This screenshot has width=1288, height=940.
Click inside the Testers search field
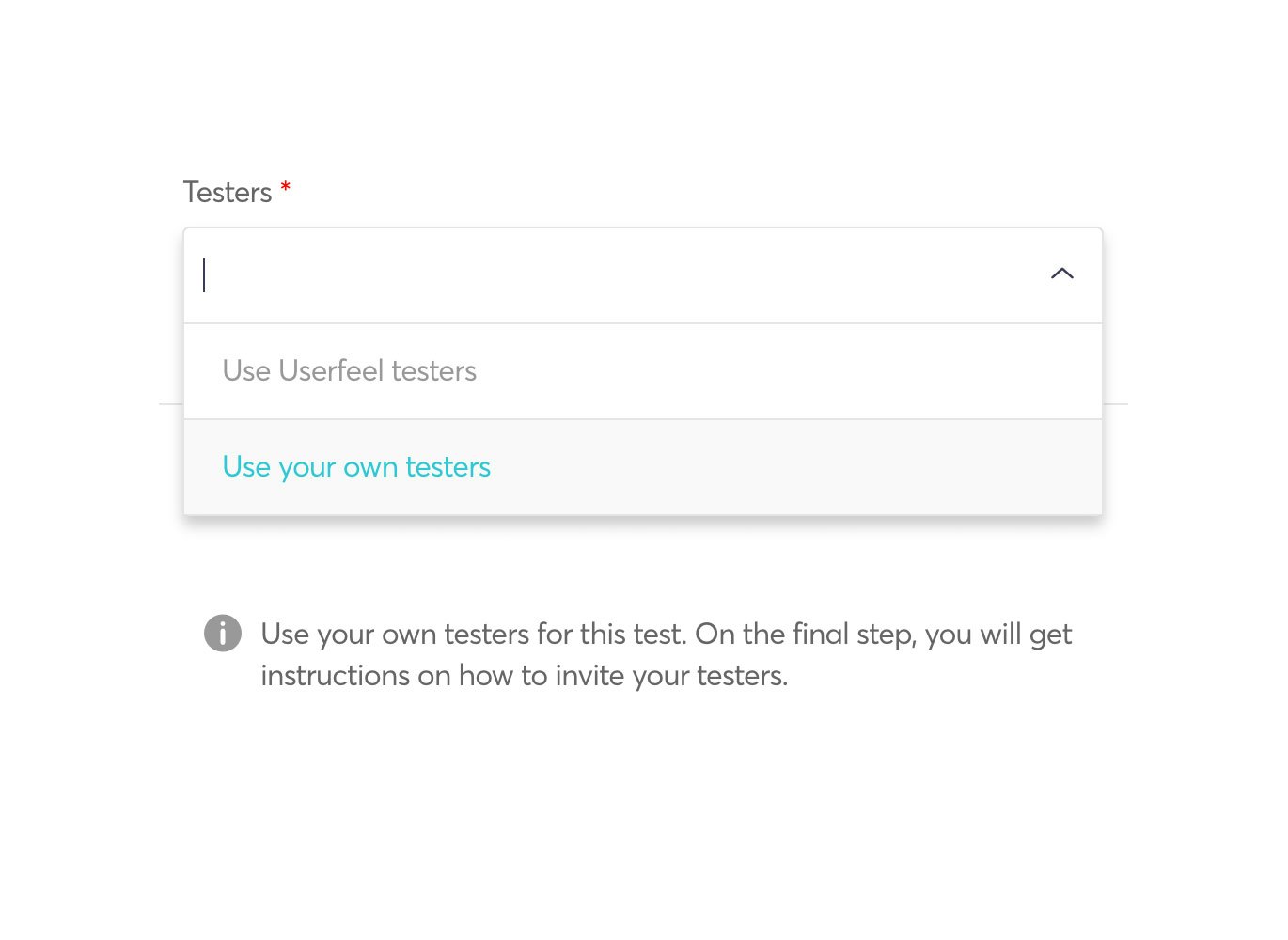564,275
